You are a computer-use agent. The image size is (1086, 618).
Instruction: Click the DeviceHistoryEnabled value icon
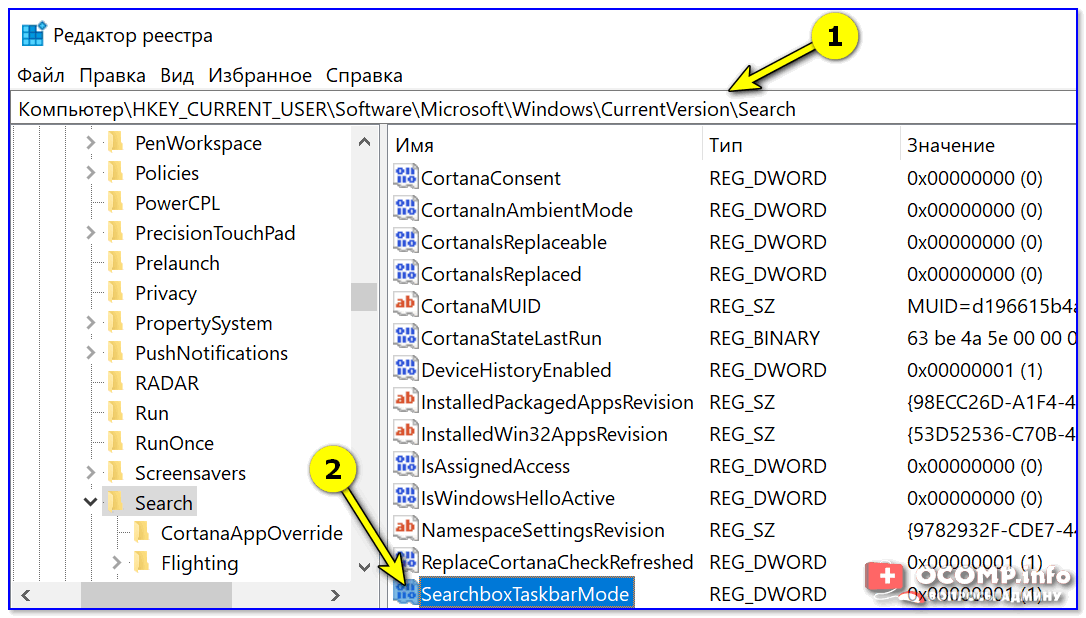[x=405, y=370]
